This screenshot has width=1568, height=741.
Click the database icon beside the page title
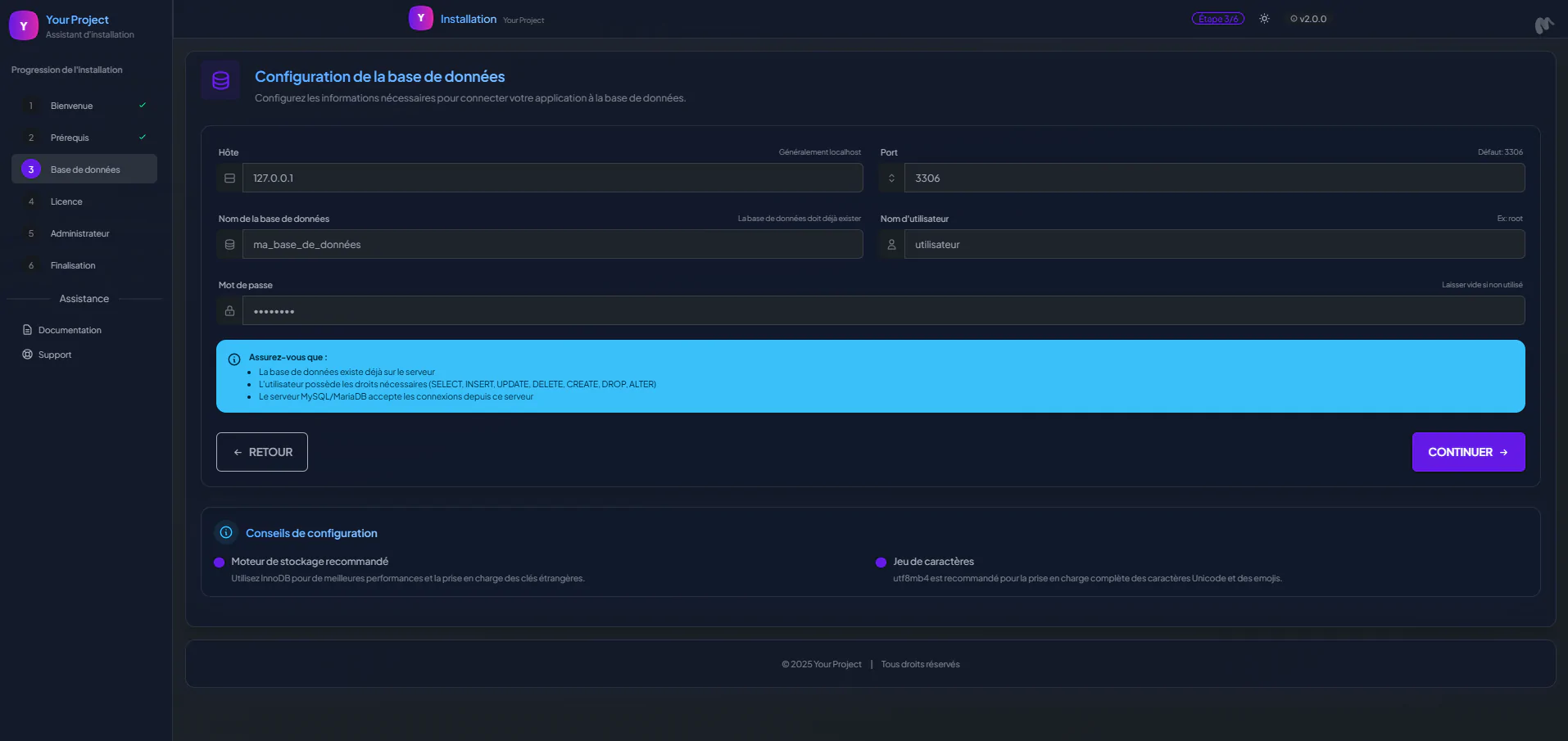(220, 80)
